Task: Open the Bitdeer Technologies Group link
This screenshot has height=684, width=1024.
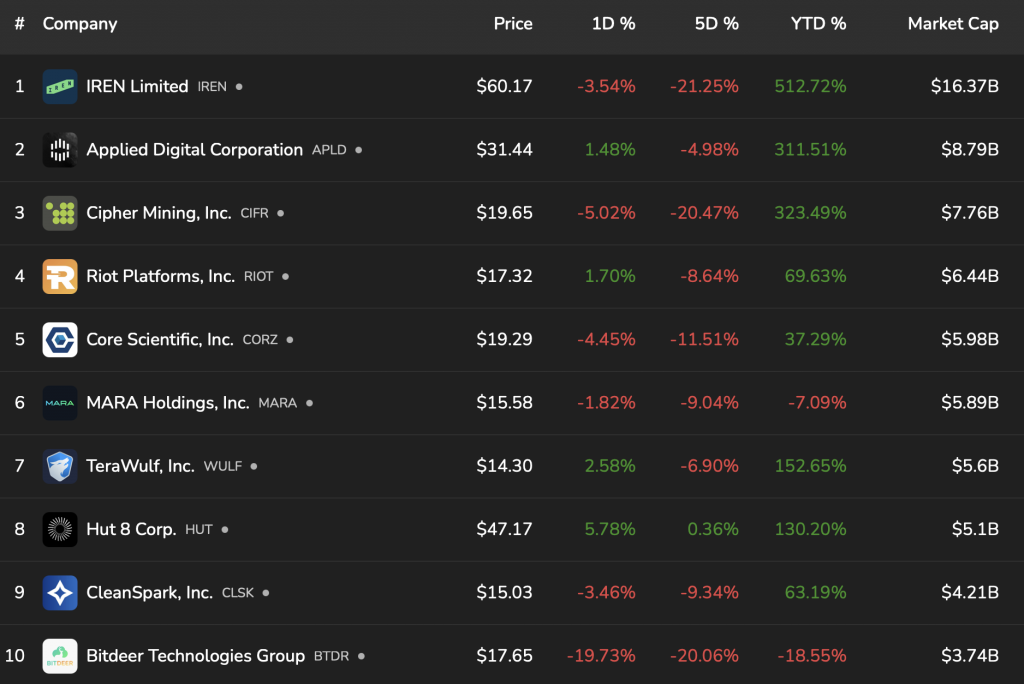Action: pyautogui.click(x=195, y=656)
